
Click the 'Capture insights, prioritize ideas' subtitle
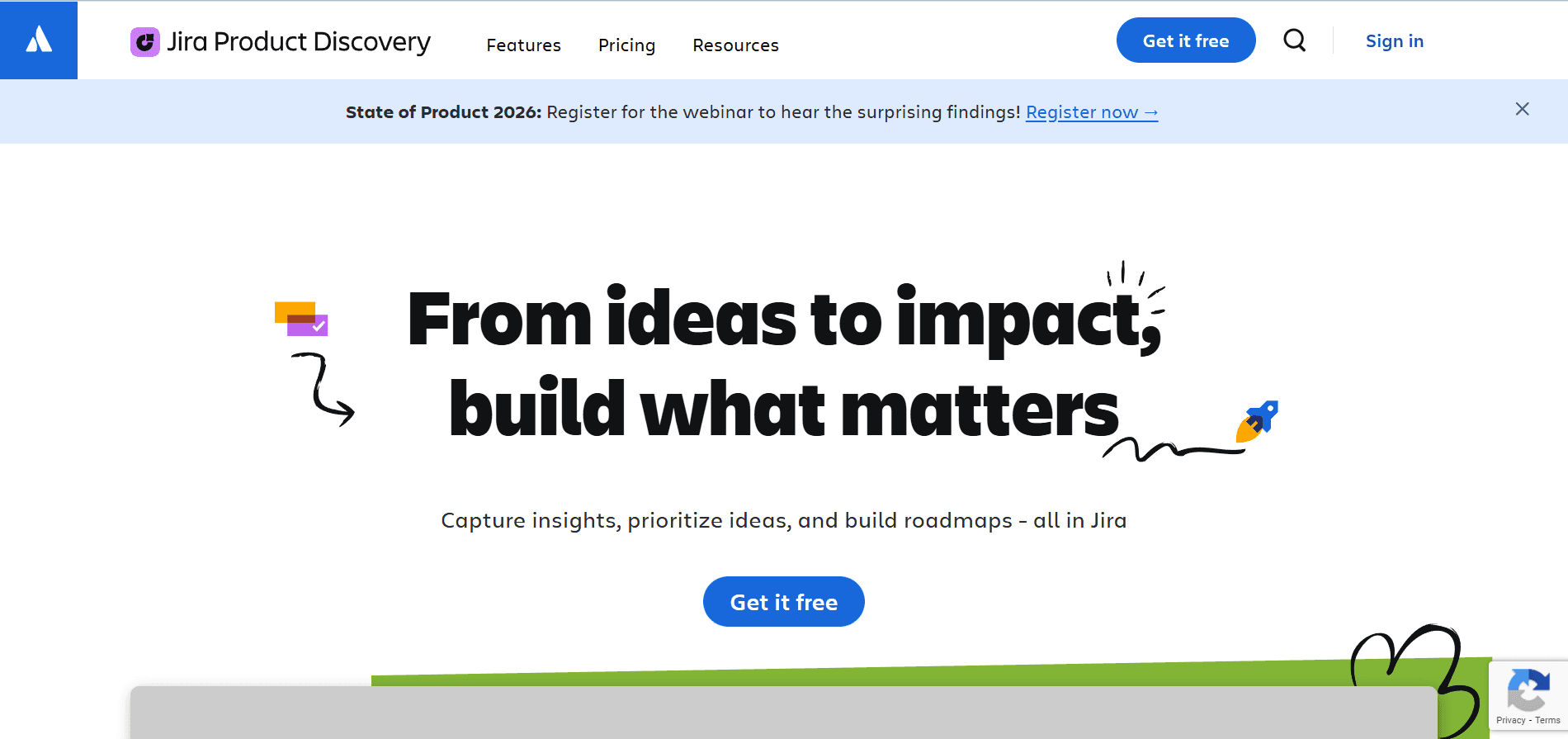pyautogui.click(x=783, y=520)
